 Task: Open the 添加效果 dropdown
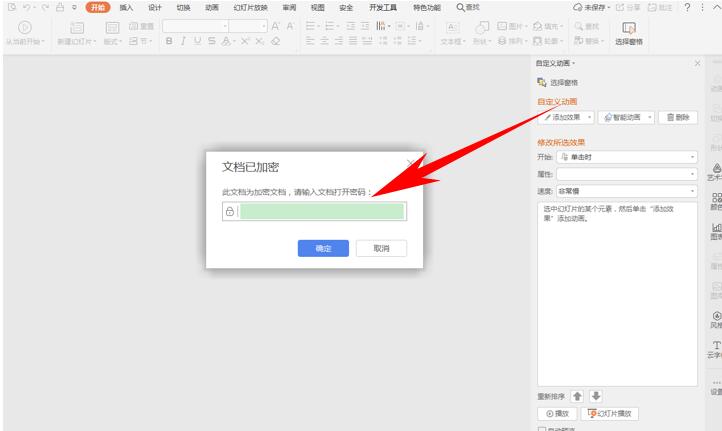click(x=566, y=117)
